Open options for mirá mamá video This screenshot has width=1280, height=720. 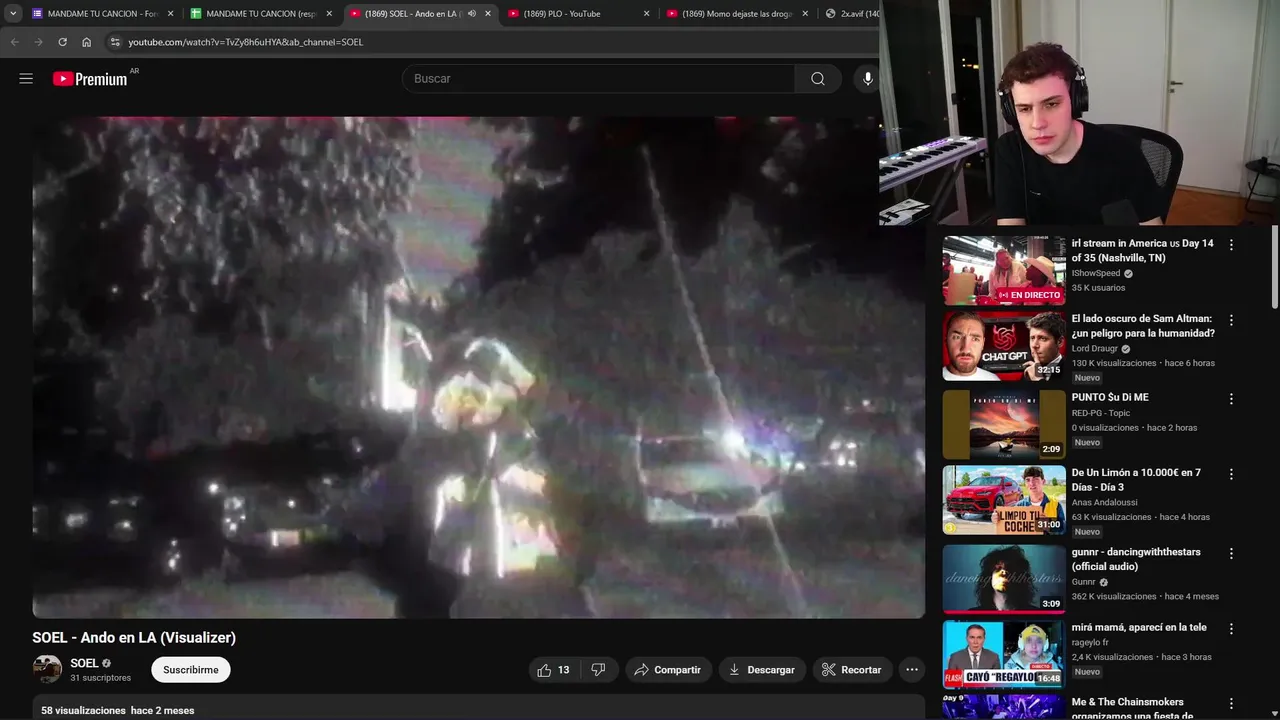tap(1231, 629)
